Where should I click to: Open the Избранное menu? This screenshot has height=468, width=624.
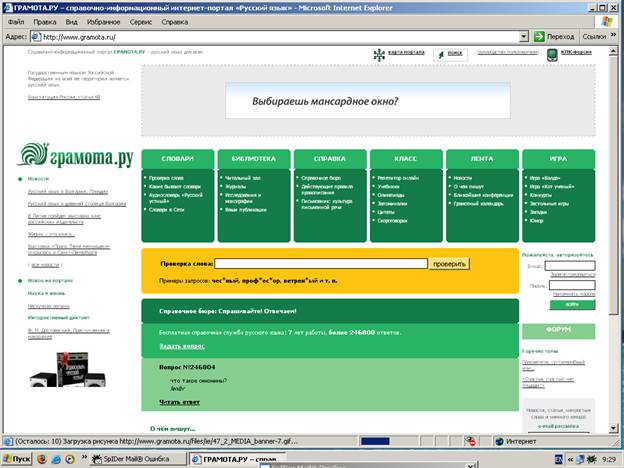tap(103, 22)
